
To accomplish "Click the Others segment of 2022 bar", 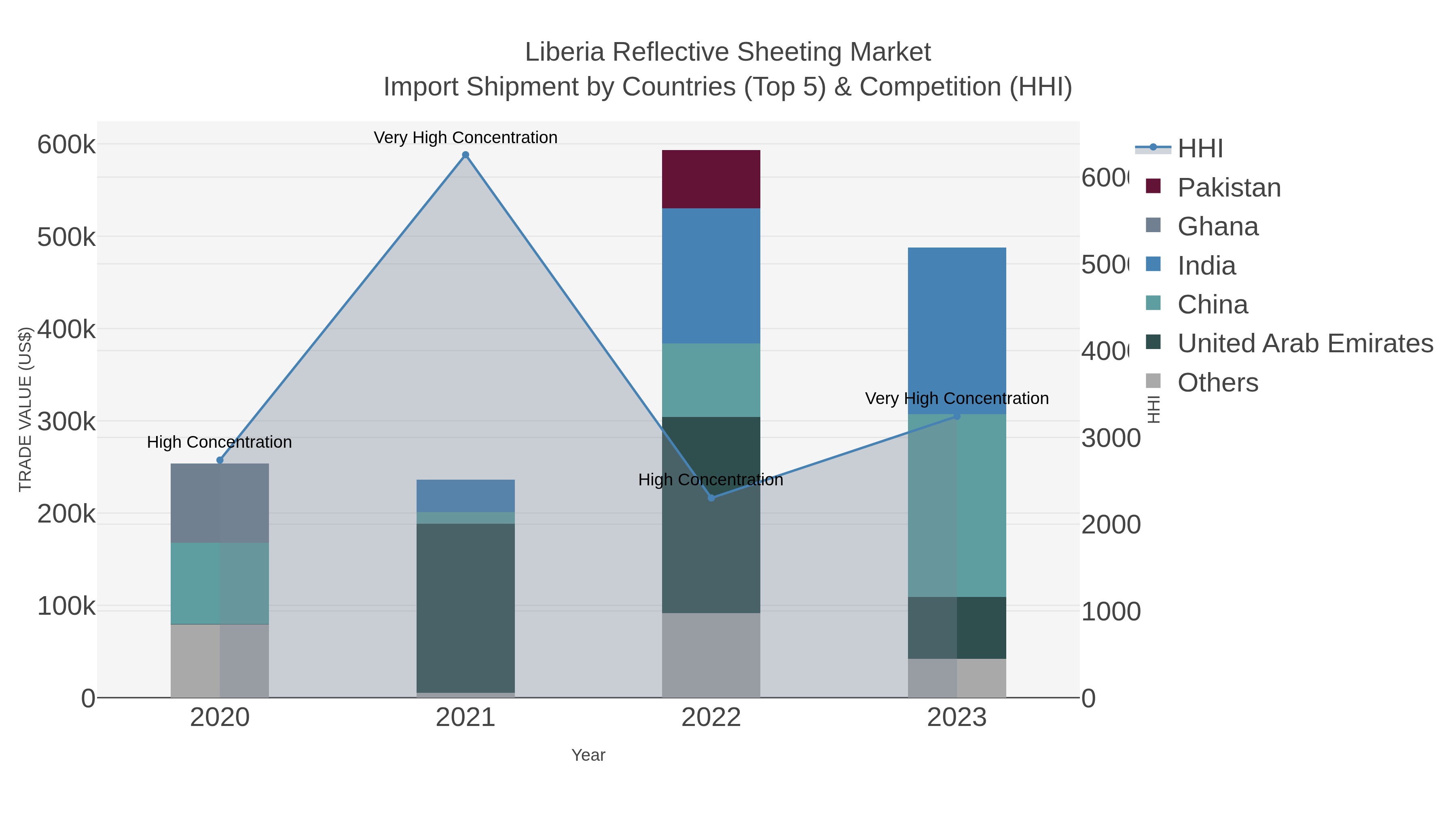I will coord(711,655).
